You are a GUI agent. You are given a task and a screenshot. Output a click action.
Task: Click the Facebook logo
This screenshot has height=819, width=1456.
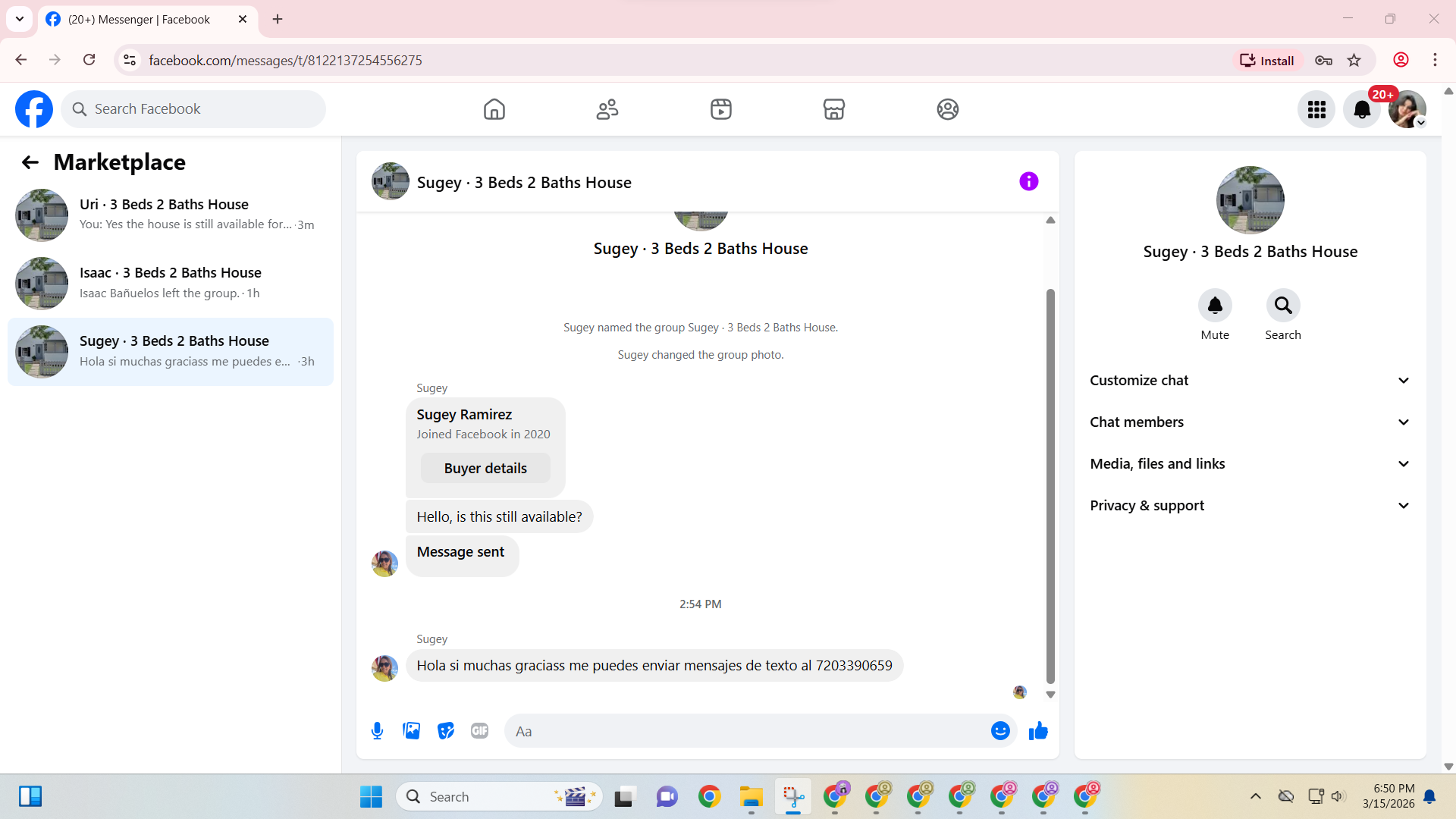click(x=34, y=109)
